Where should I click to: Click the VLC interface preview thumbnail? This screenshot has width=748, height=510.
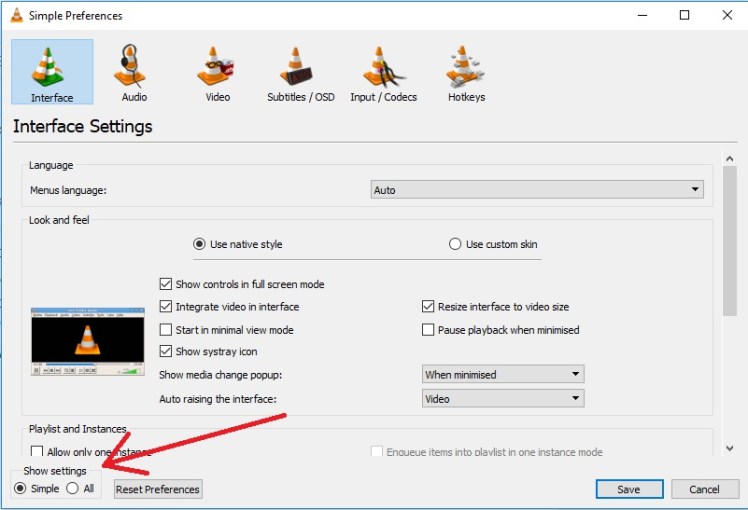click(88, 341)
